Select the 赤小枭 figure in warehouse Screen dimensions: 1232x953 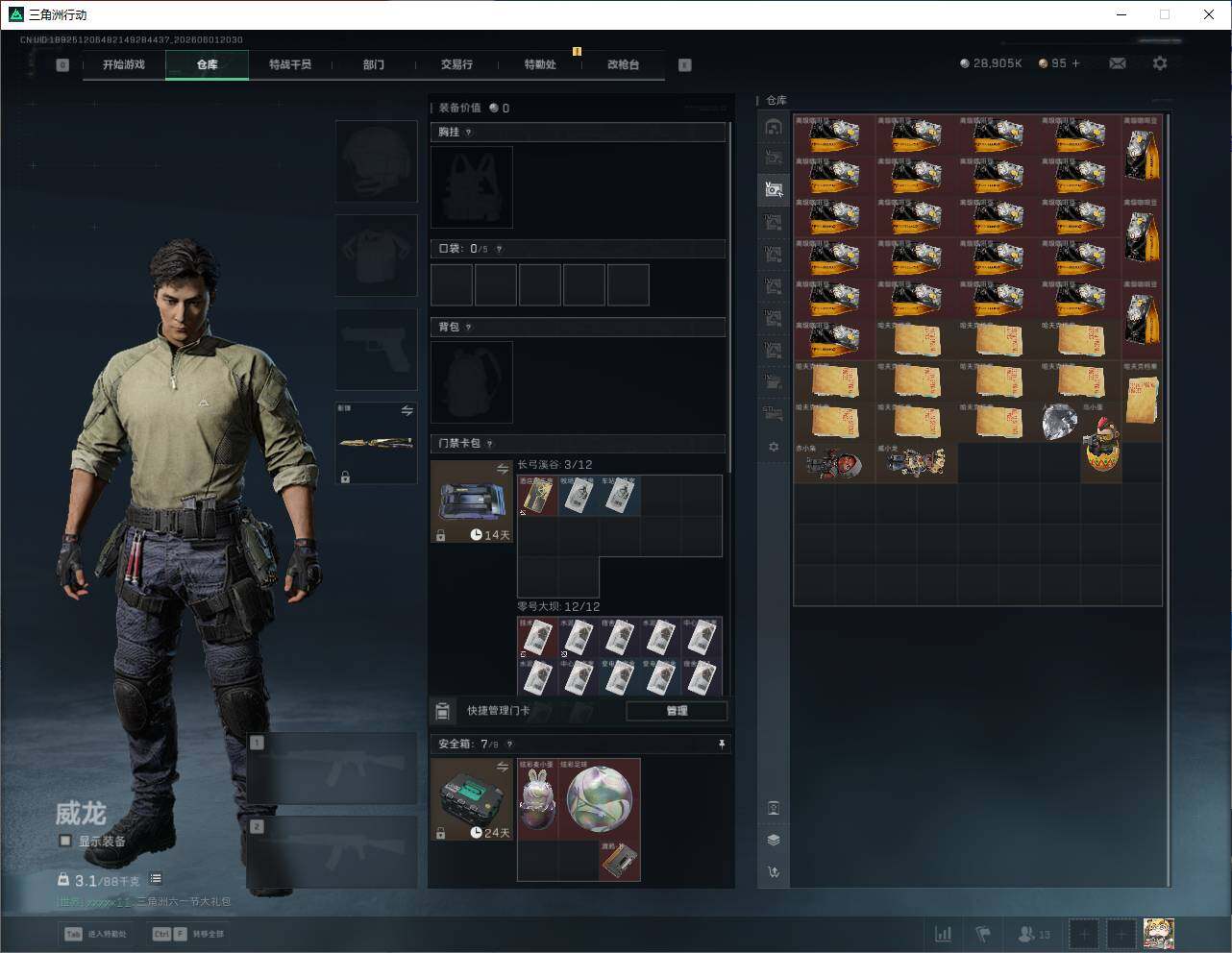pos(834,463)
